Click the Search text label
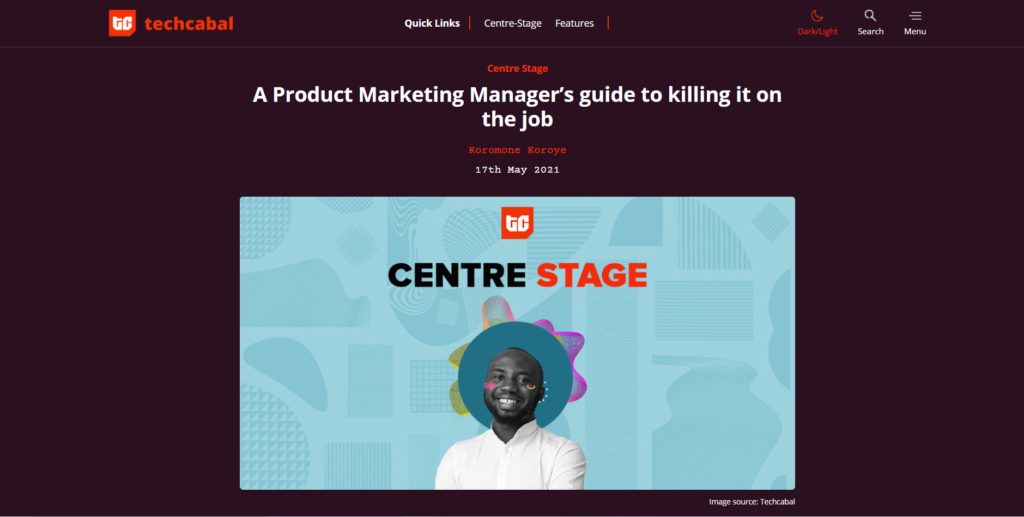Image resolution: width=1024 pixels, height=517 pixels. pos(870,31)
